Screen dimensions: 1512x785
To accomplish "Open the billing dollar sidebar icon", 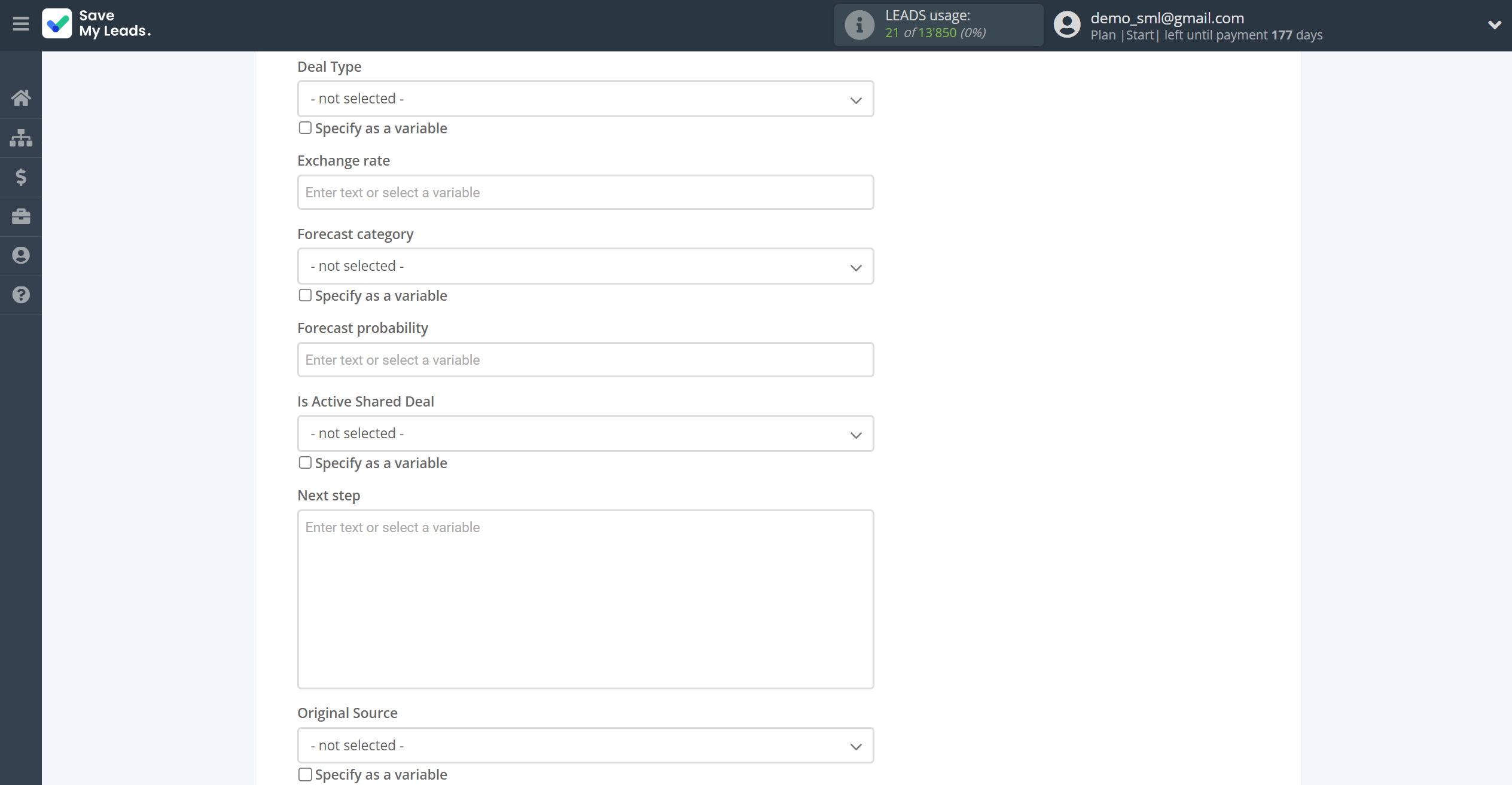I will [21, 177].
